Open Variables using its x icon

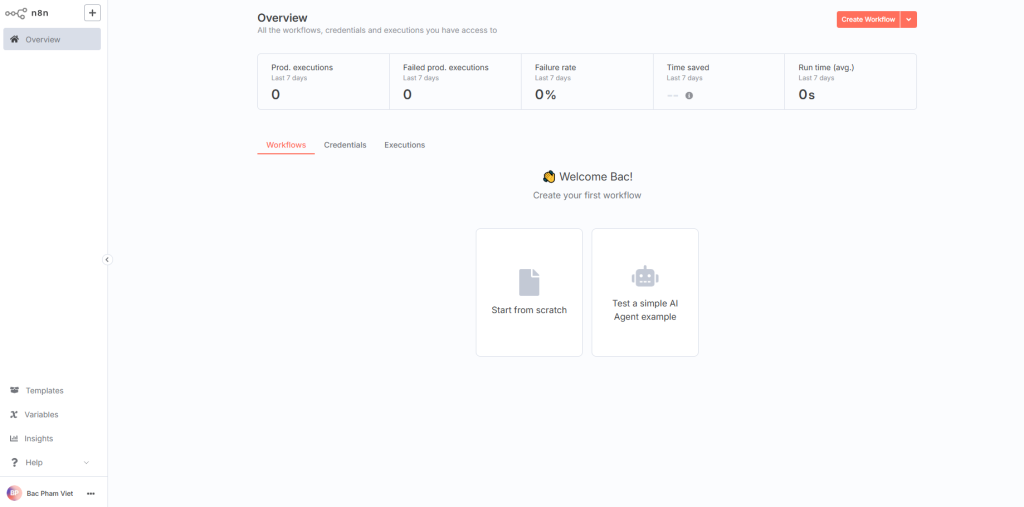click(x=14, y=414)
